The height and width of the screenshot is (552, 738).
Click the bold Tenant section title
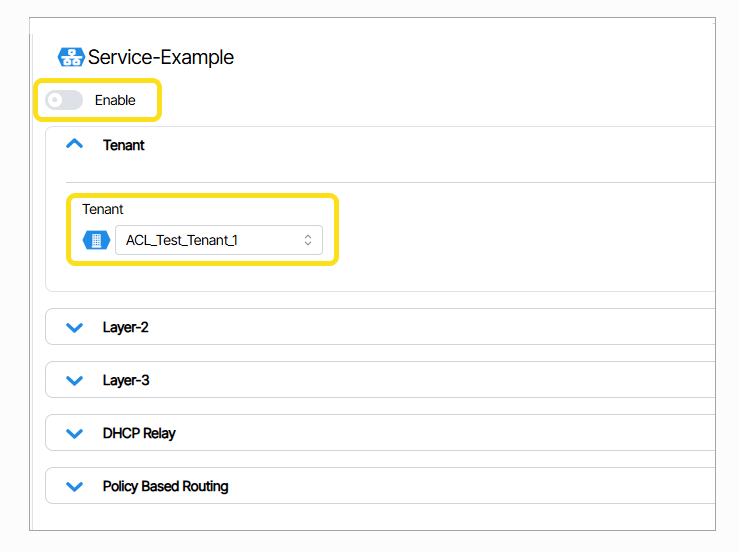pyautogui.click(x=124, y=145)
